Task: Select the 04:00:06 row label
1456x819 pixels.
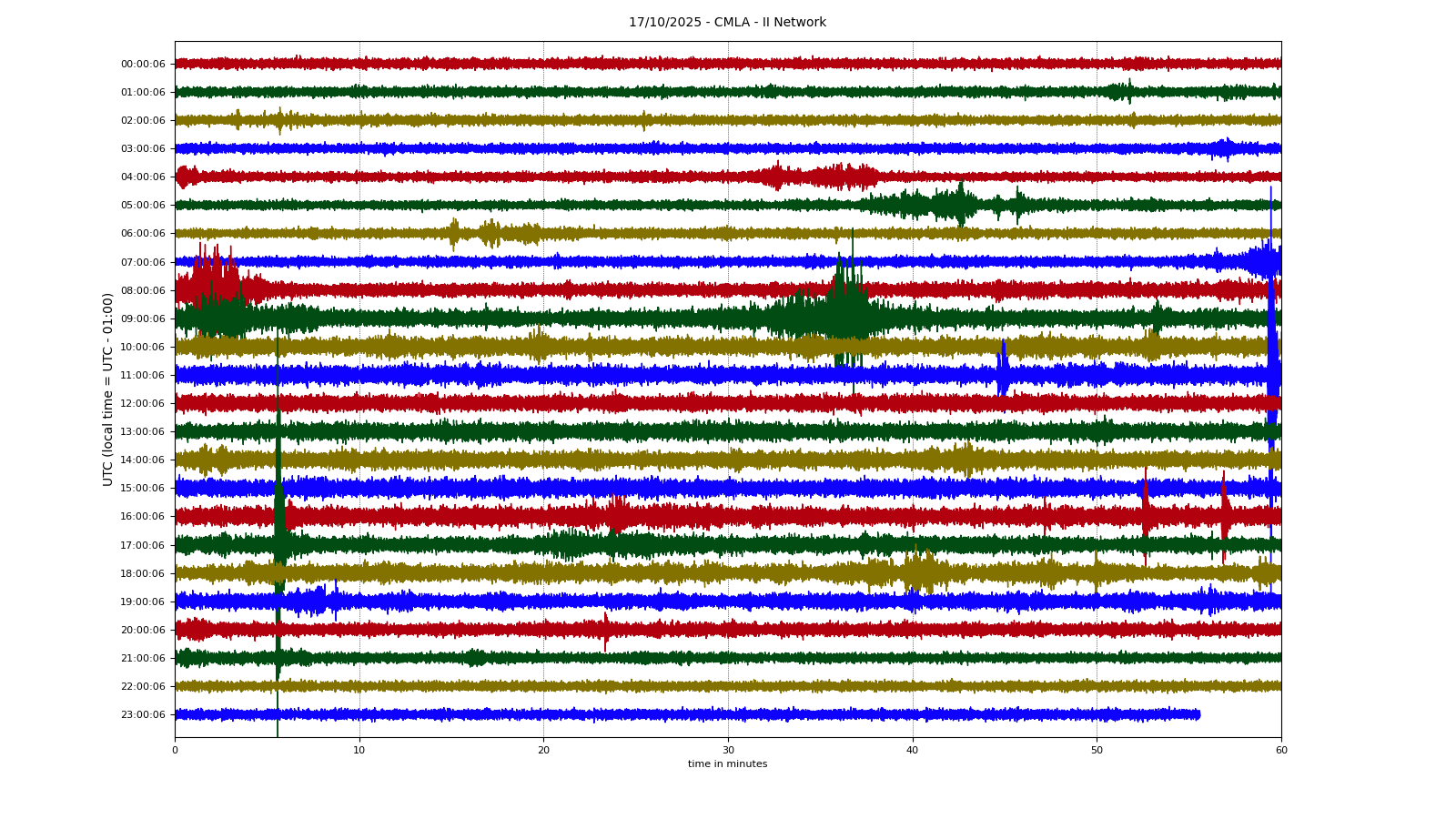Action: click(143, 177)
